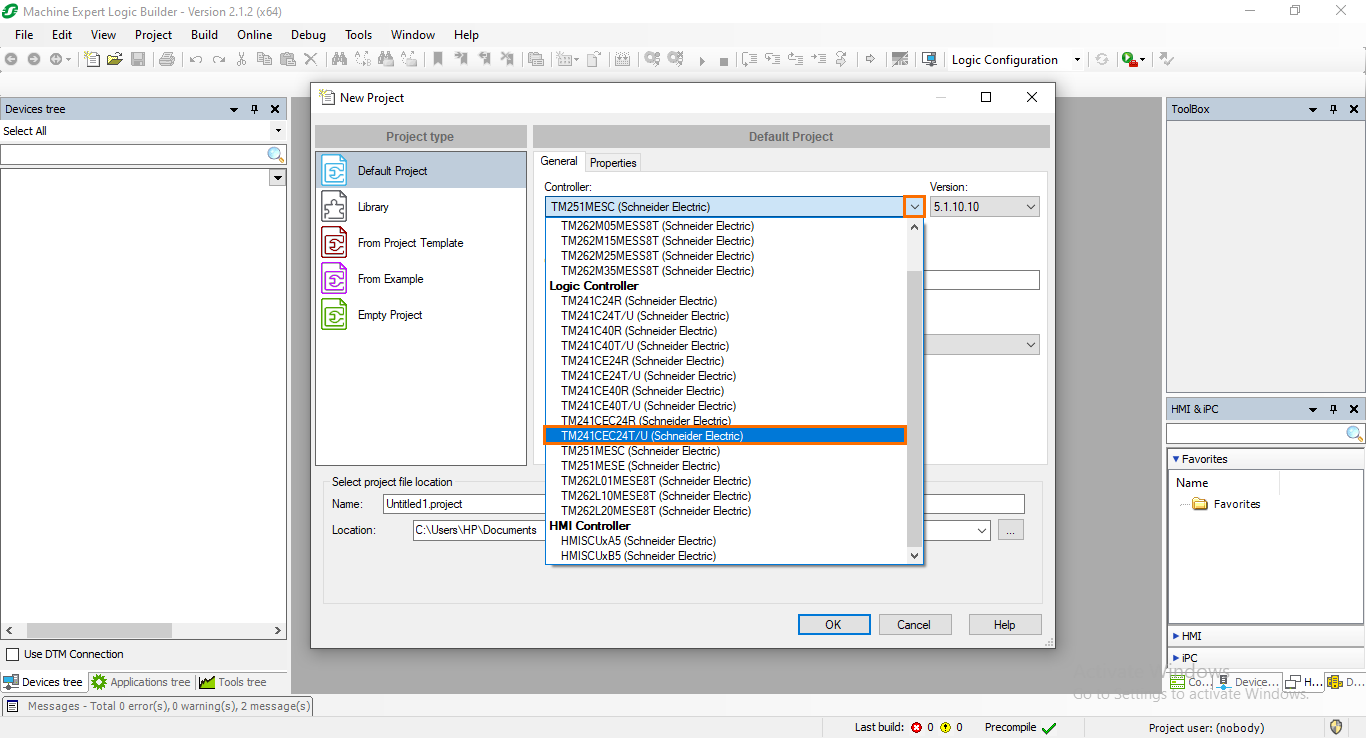This screenshot has width=1366, height=738.
Task: Switch to the Properties tab
Action: point(613,162)
